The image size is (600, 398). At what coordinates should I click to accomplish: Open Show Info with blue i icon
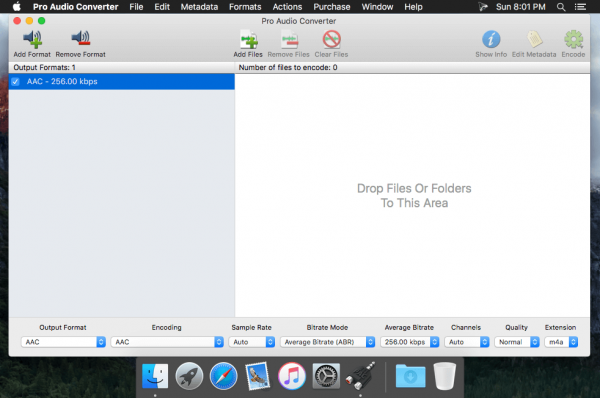click(x=491, y=39)
